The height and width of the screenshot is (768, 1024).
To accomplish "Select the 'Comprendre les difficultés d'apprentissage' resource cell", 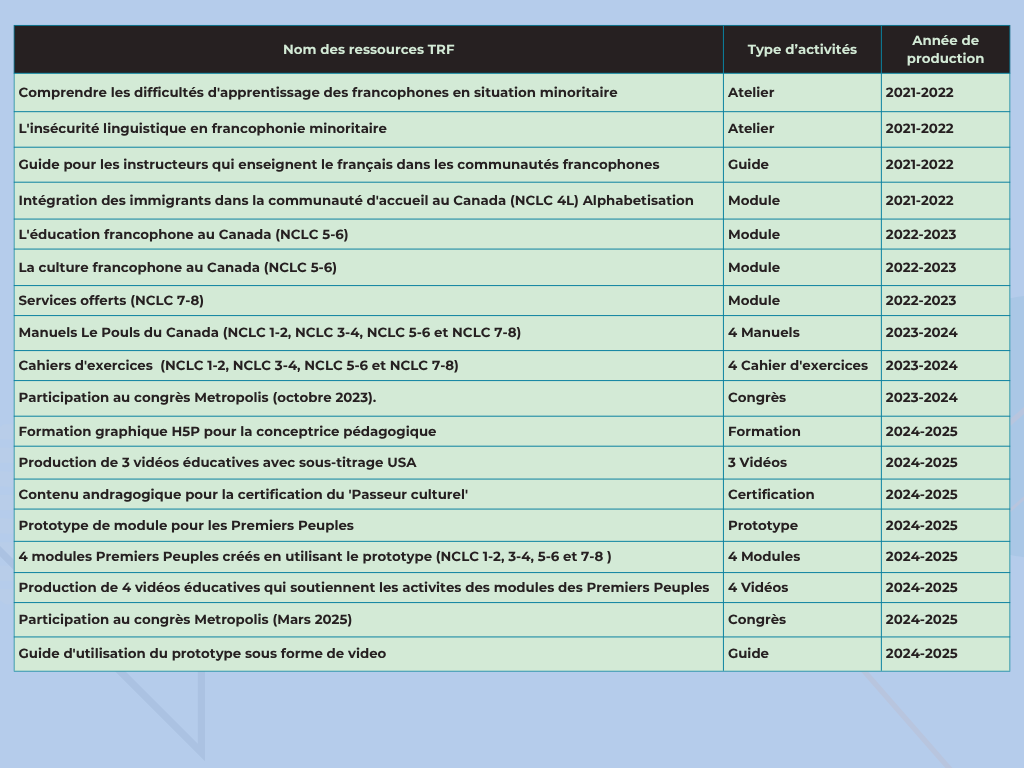I will pos(318,92).
